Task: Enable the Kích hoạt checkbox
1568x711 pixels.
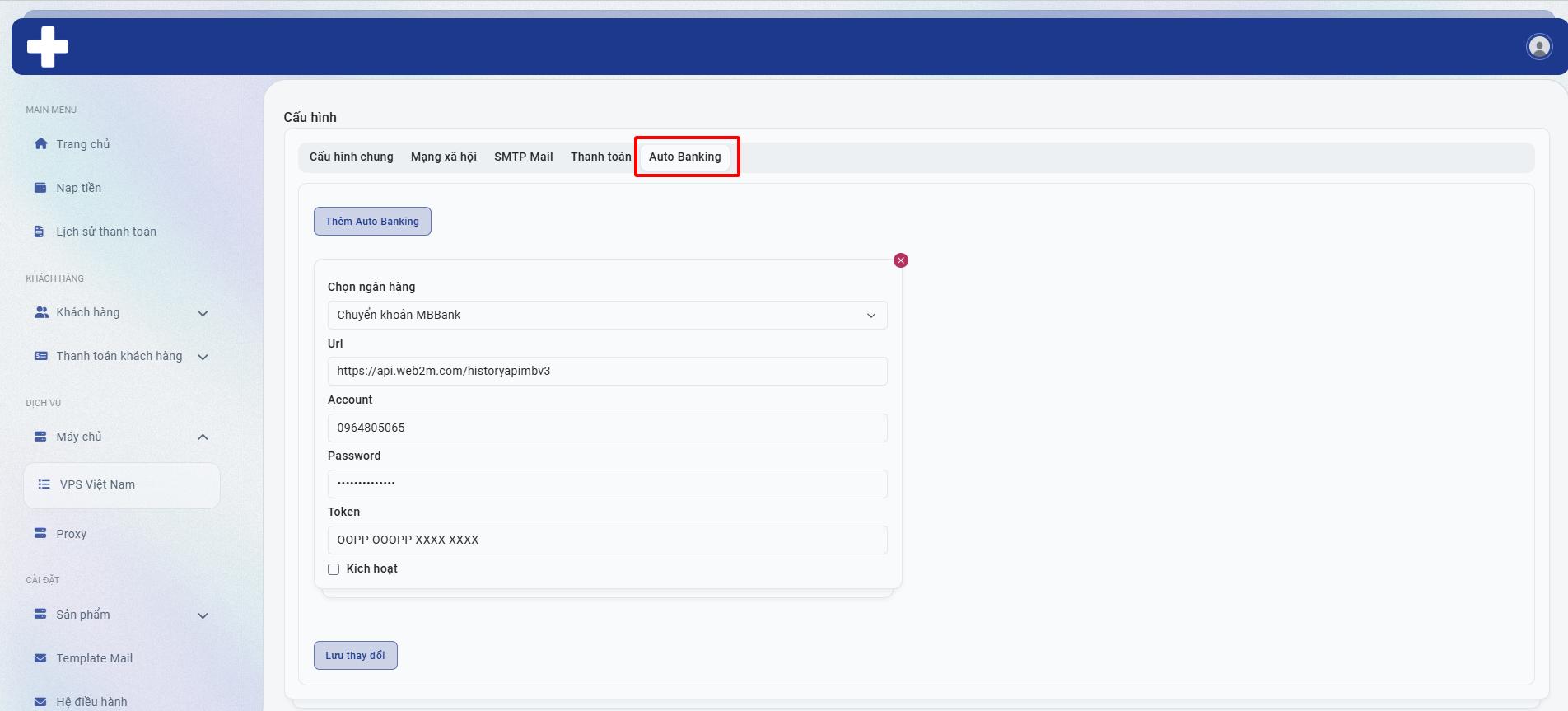Action: coord(334,569)
